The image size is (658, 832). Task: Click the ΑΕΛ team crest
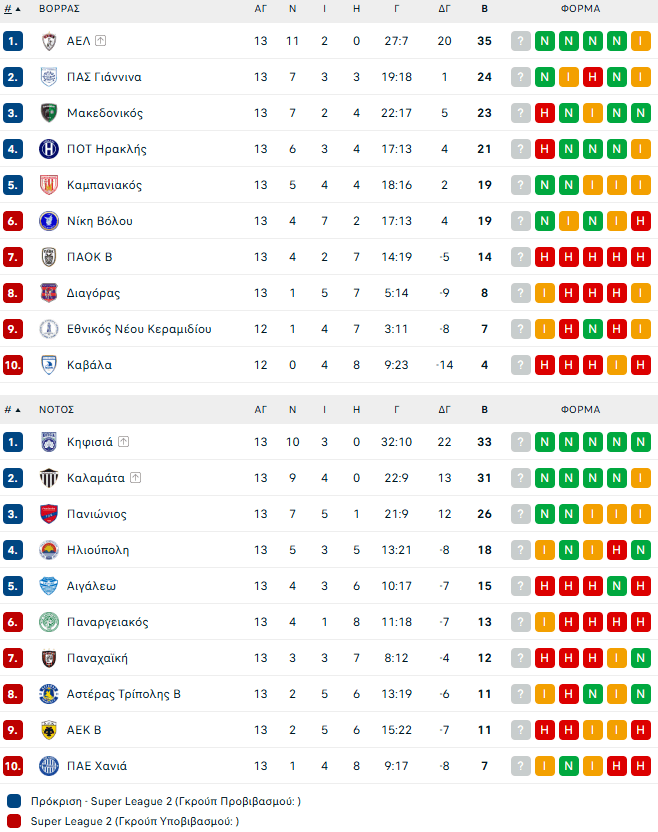pyautogui.click(x=48, y=41)
